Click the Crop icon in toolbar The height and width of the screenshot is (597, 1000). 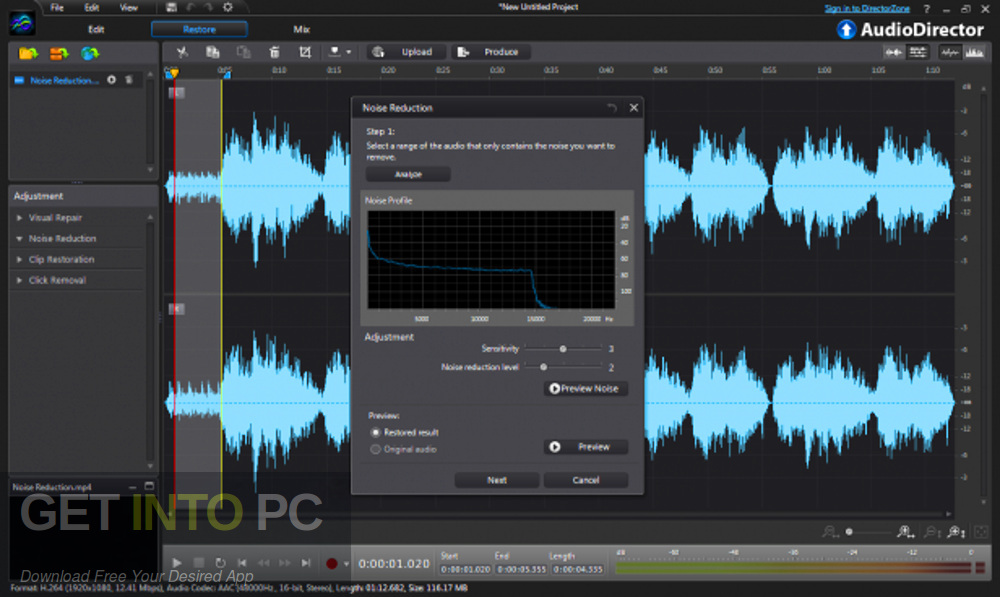click(x=305, y=52)
